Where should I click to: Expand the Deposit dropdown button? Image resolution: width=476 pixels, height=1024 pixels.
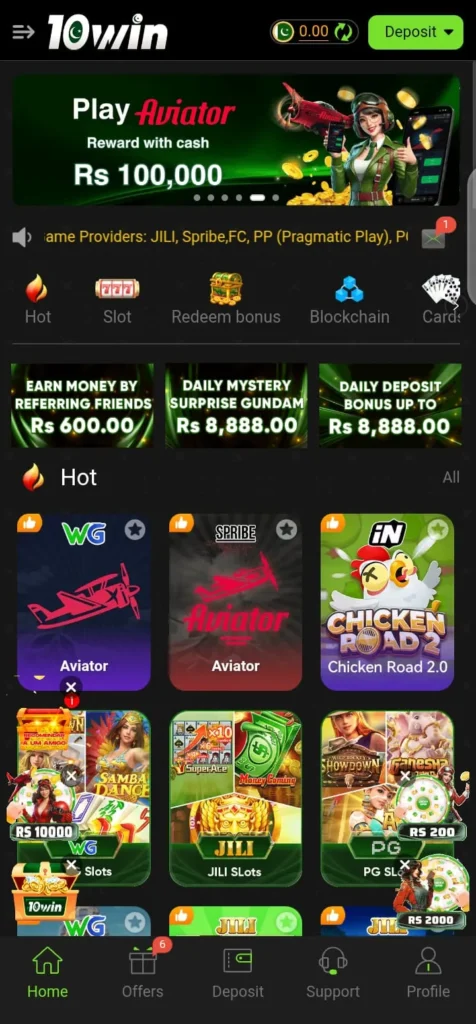(415, 32)
